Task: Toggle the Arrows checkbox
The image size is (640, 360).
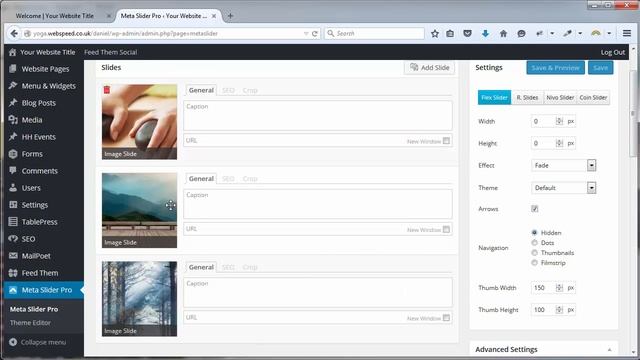Action: 535,209
